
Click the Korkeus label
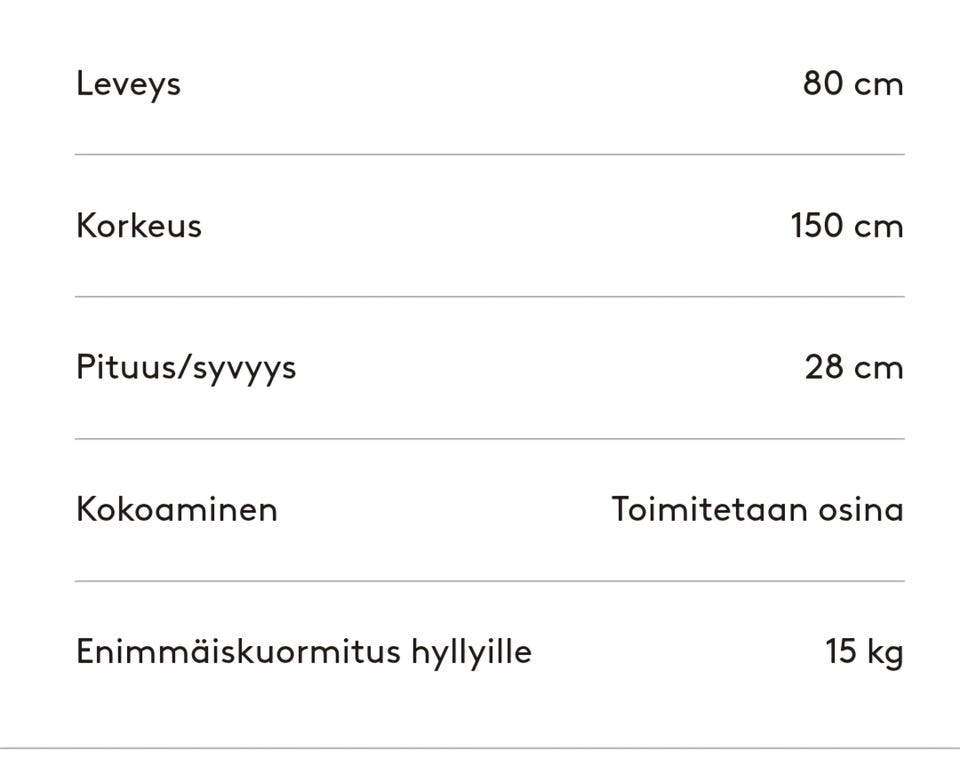point(138,225)
